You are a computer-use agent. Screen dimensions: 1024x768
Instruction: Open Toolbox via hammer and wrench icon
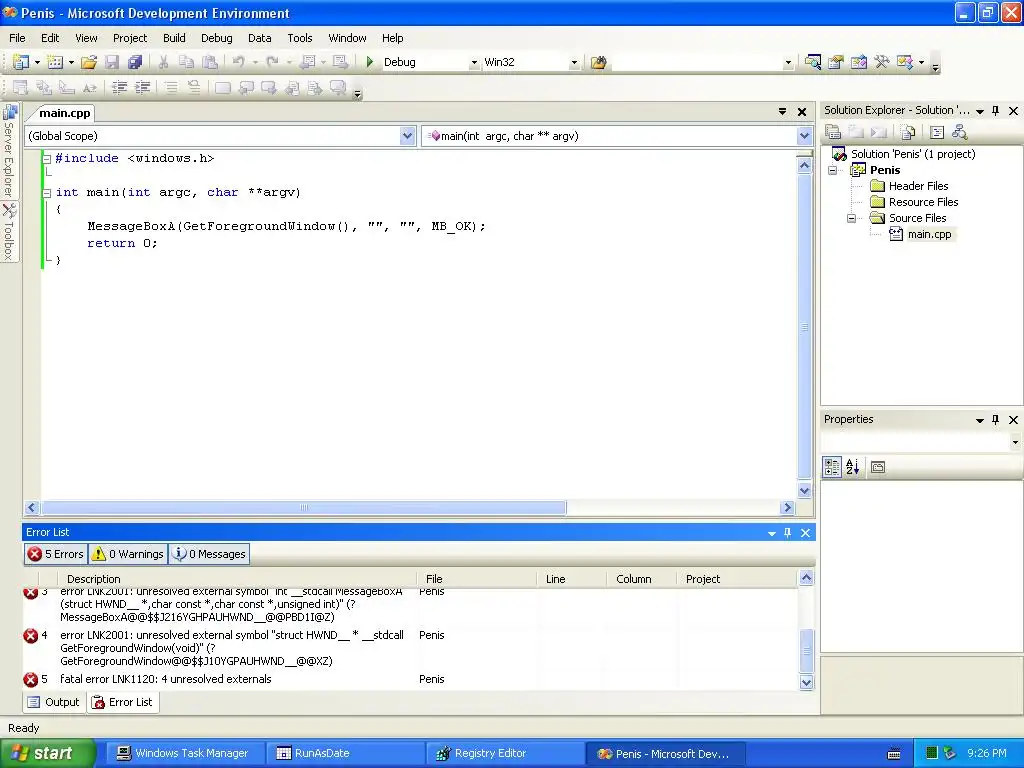click(x=882, y=62)
